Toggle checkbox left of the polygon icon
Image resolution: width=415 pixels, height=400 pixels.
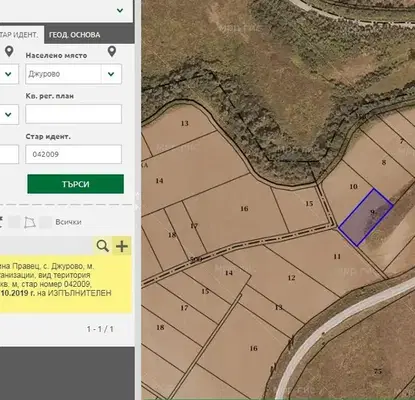(x=14, y=222)
